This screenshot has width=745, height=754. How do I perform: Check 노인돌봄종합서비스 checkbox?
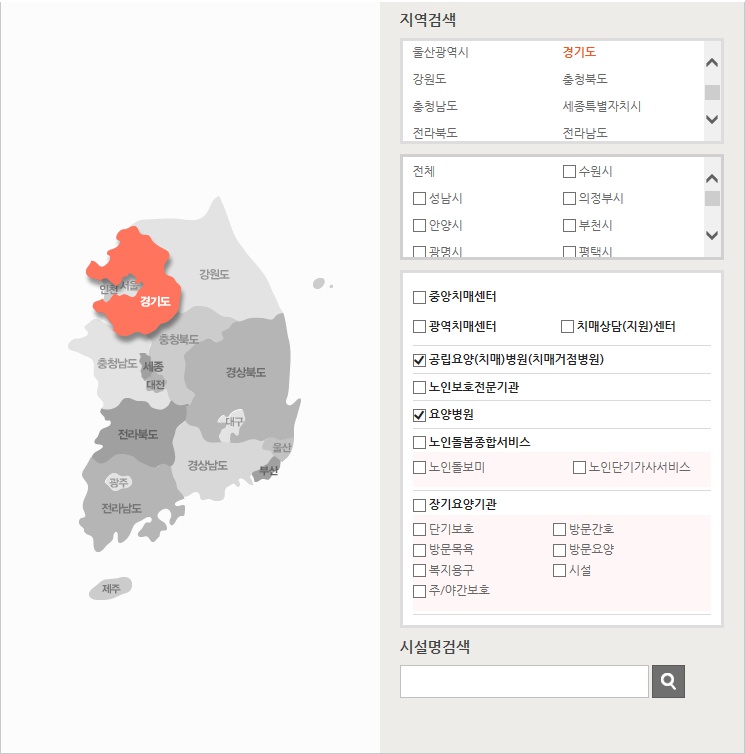419,442
